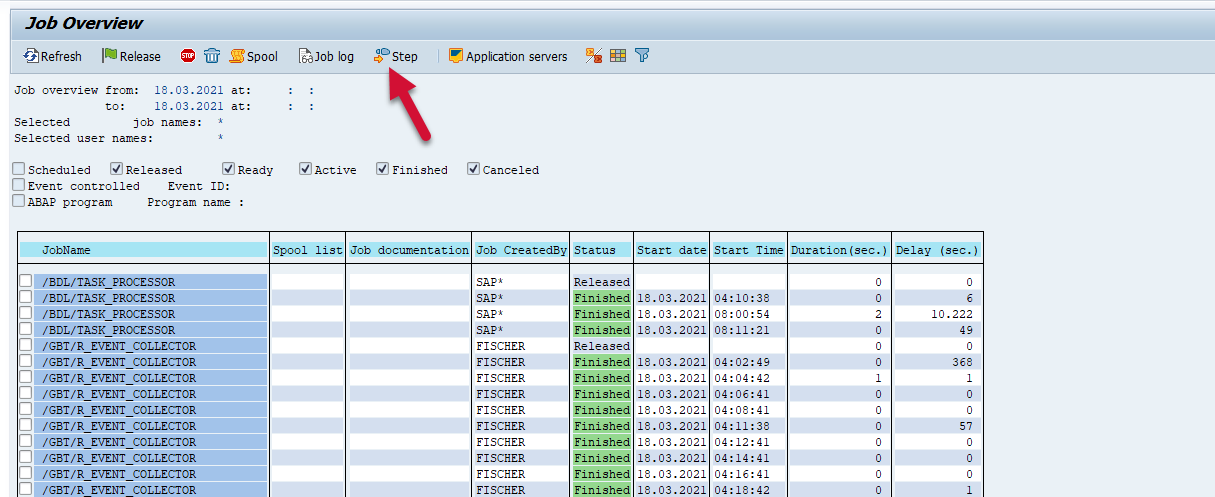Click the Duration(sec.) column header
1215x497 pixels.
pos(838,250)
